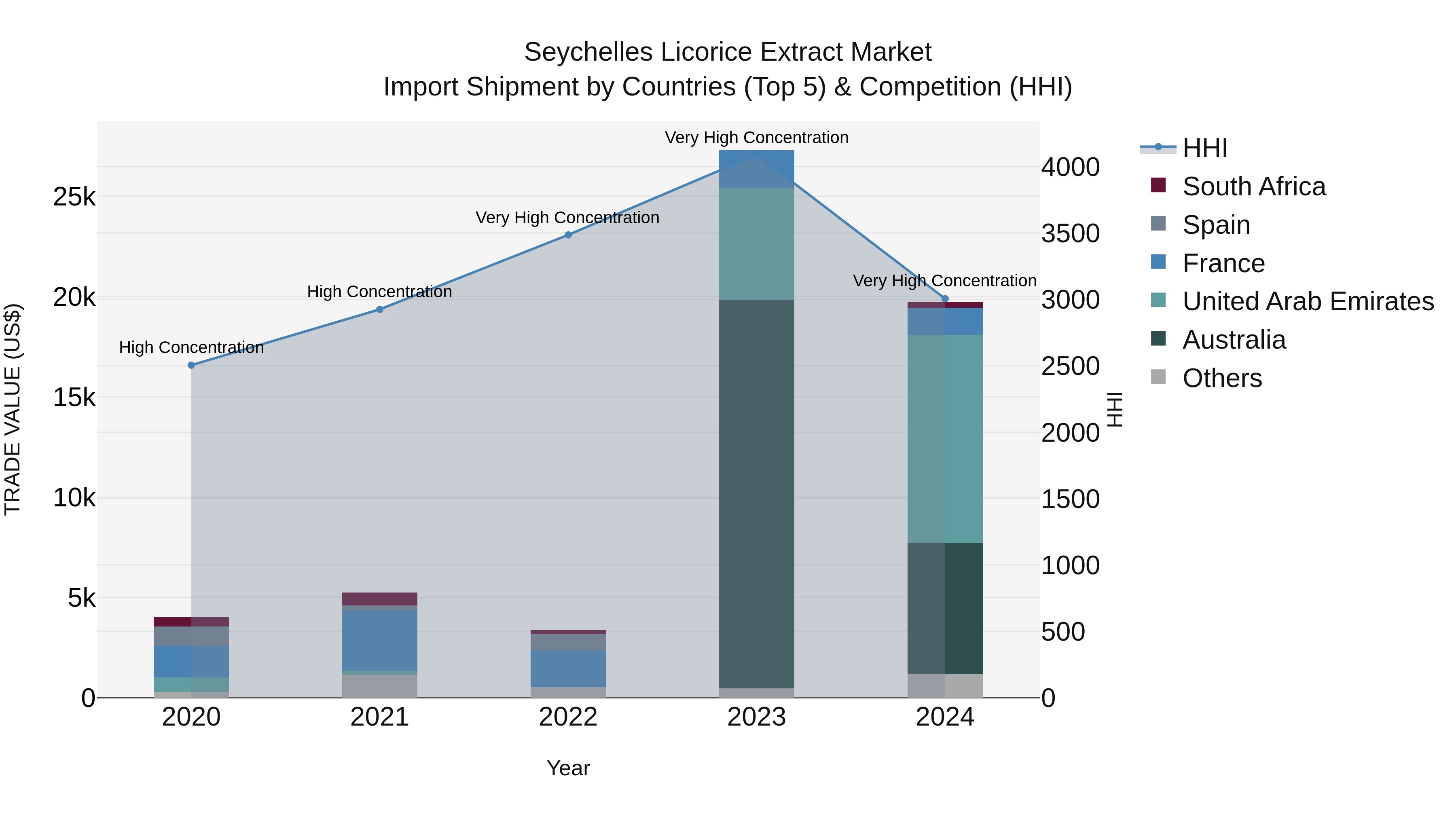Screen dimensions: 1456x819
Task: Click the Australia segment in 2023 bar
Action: coord(756,495)
